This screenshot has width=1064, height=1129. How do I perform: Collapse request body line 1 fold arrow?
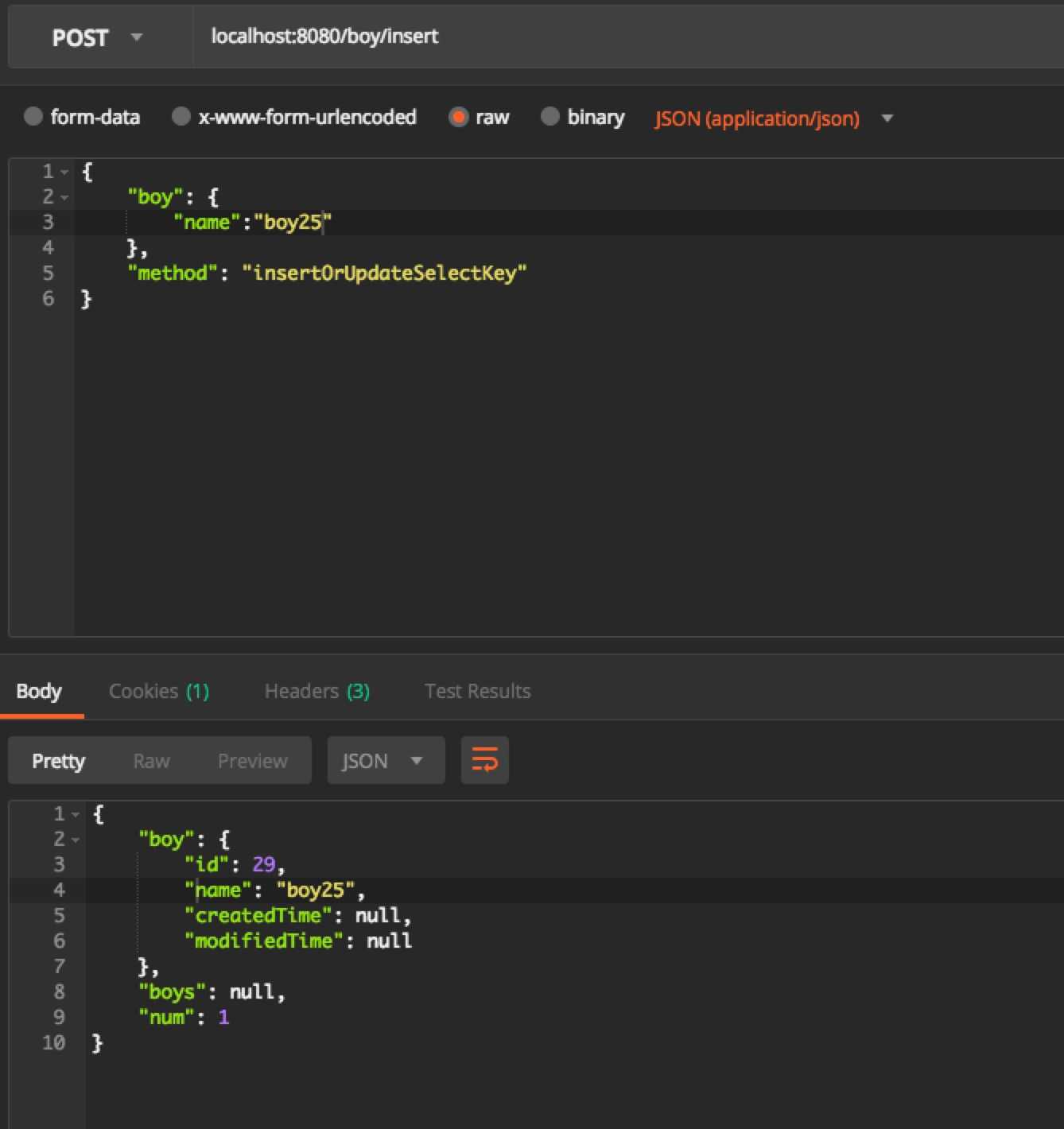point(65,172)
